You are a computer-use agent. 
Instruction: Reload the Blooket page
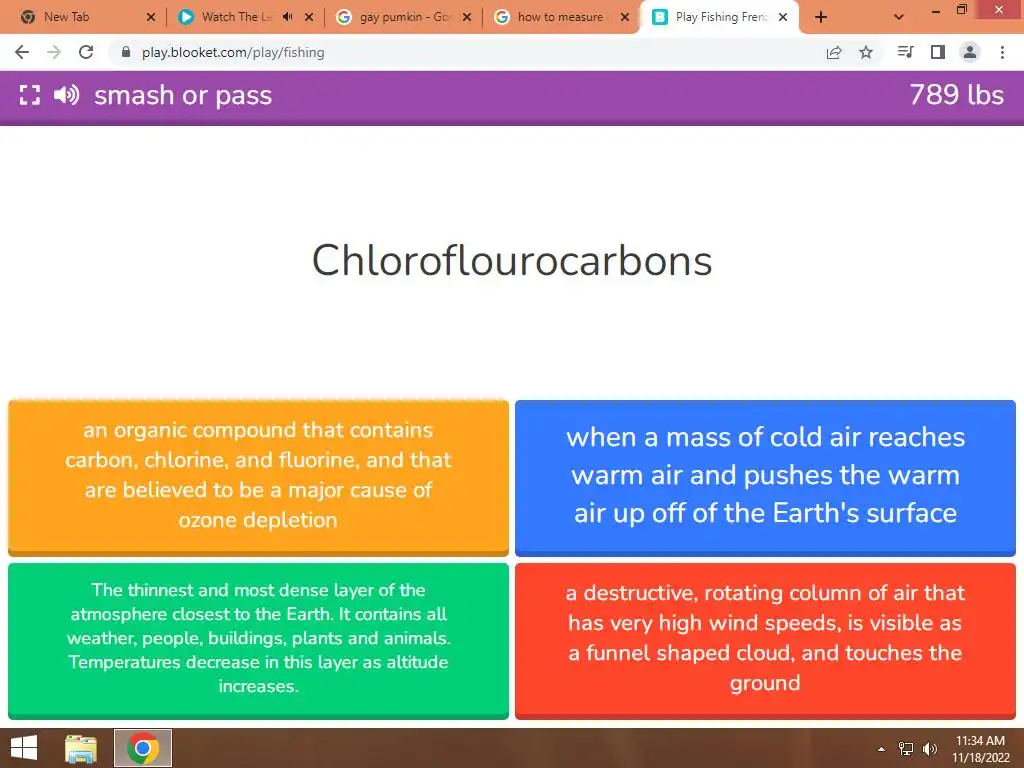click(86, 52)
